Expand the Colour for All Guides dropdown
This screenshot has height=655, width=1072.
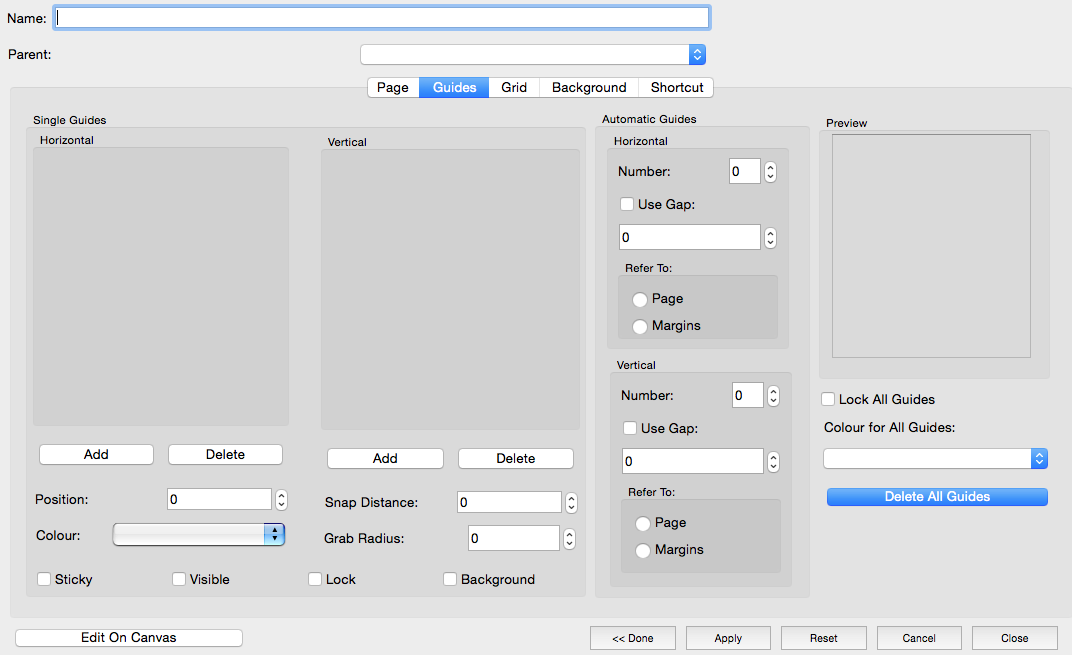[935, 458]
